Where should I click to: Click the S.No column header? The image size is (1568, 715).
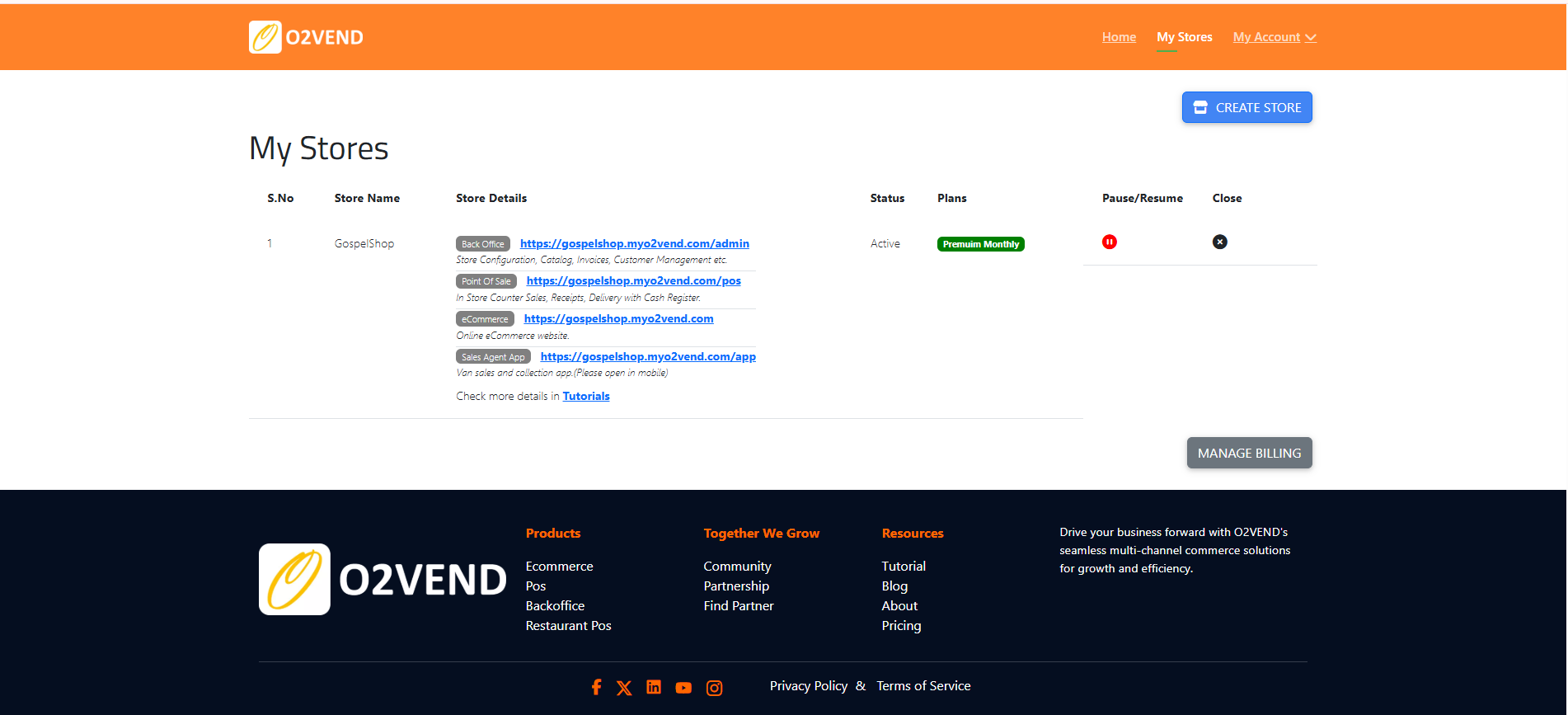[x=280, y=198]
